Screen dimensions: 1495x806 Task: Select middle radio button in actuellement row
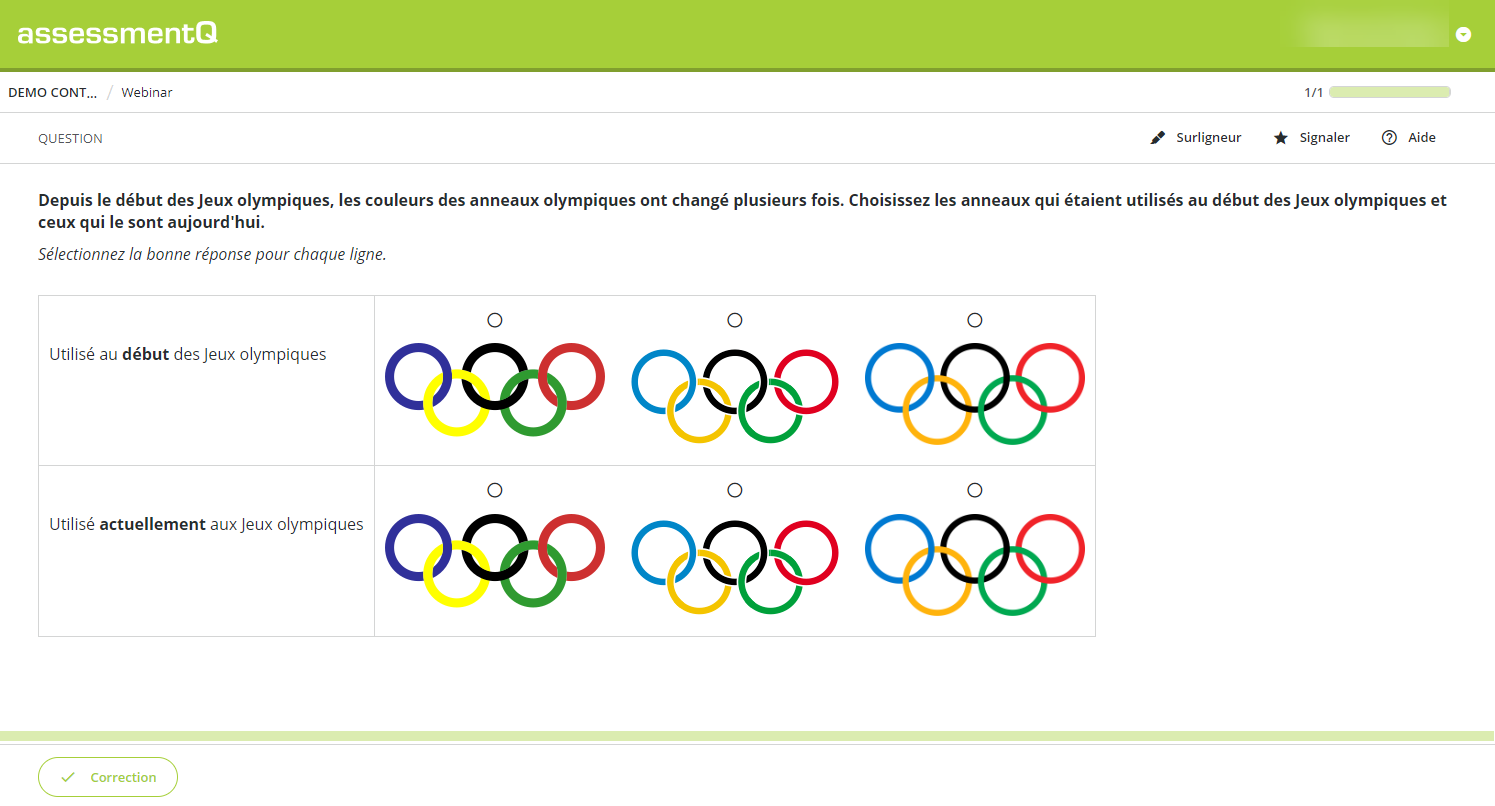[735, 490]
